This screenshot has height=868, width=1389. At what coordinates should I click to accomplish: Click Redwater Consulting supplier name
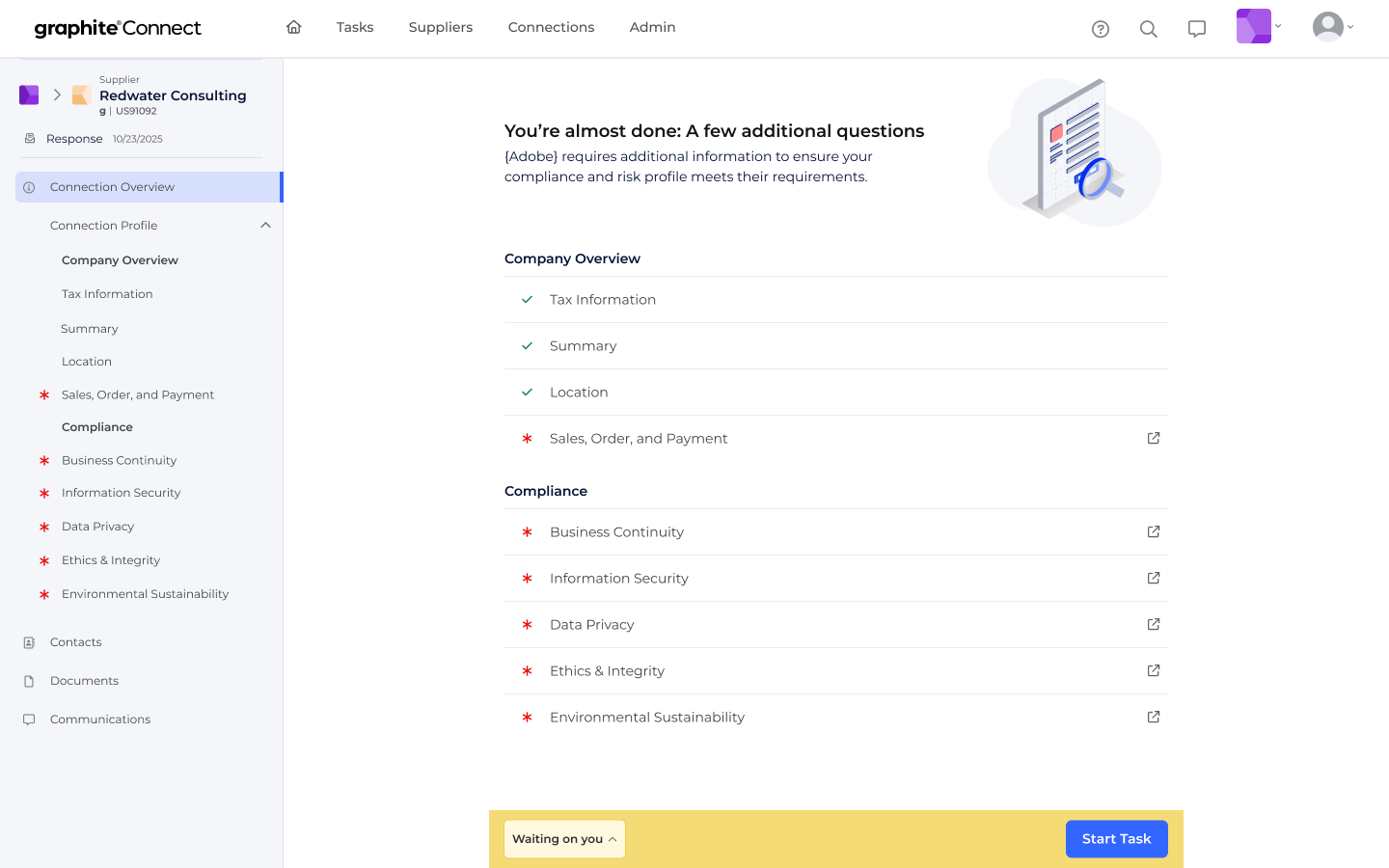coord(173,95)
